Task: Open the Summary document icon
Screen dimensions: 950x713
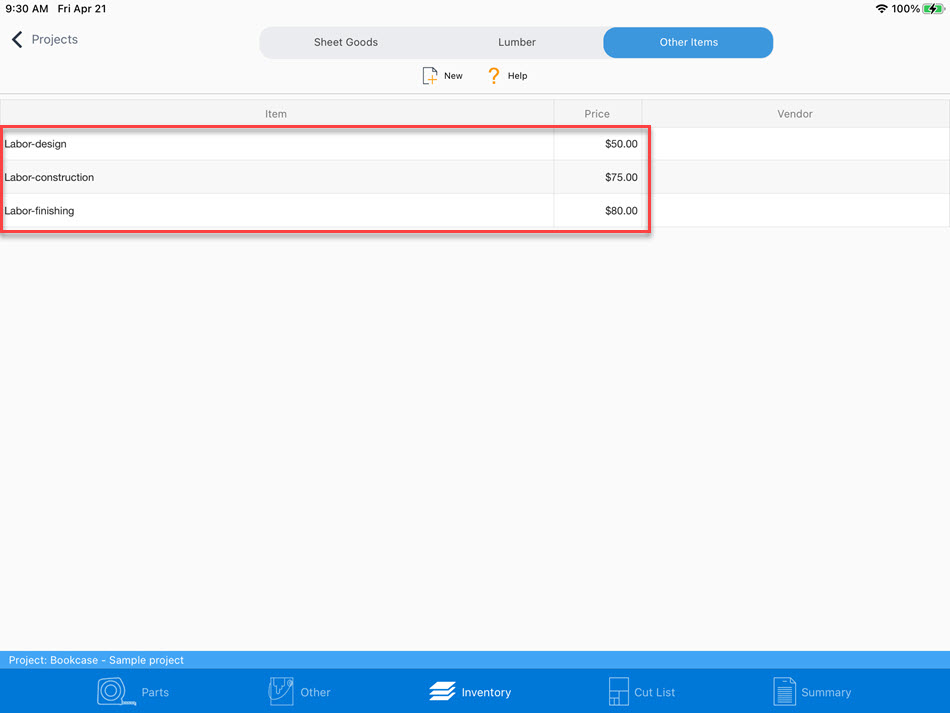Action: click(x=784, y=692)
